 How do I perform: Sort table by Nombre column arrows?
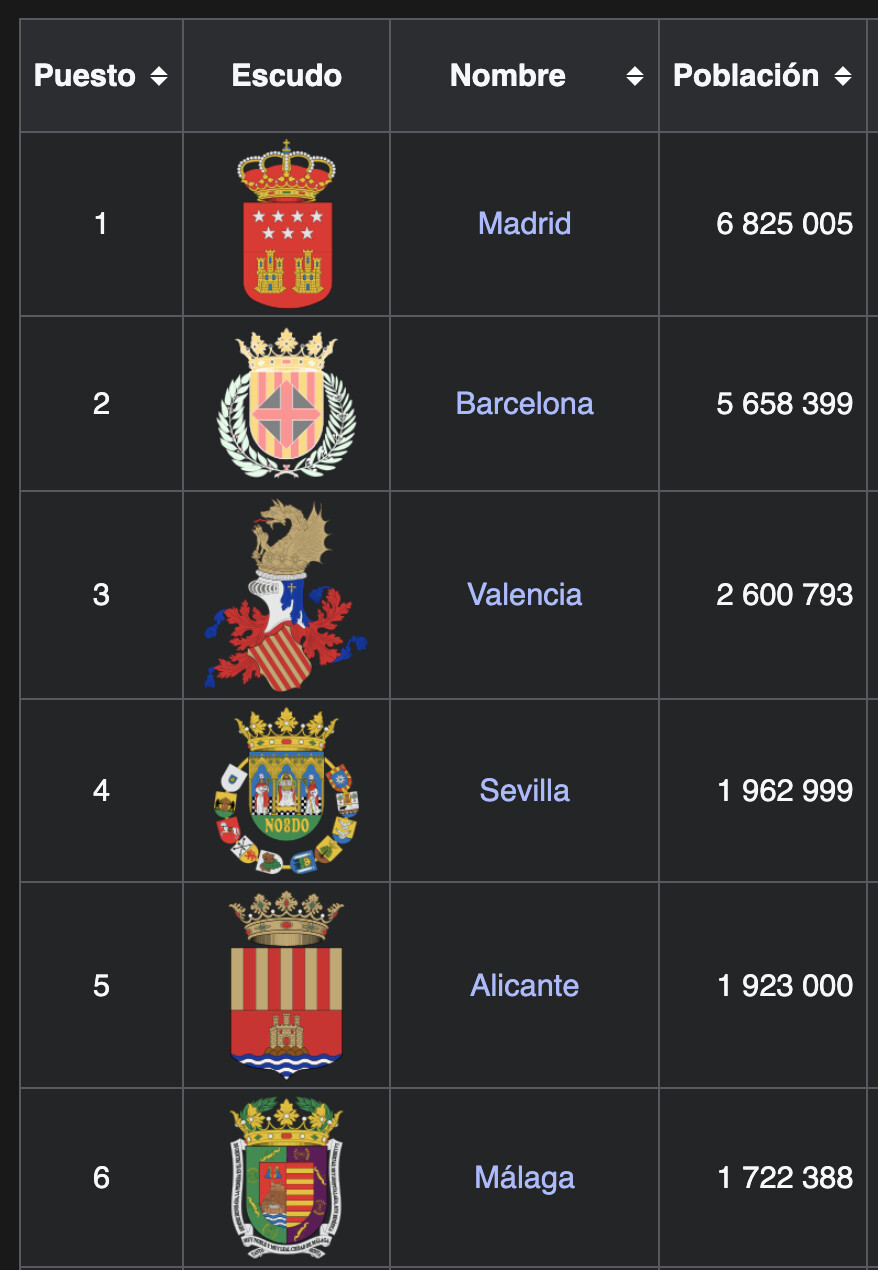(x=634, y=76)
